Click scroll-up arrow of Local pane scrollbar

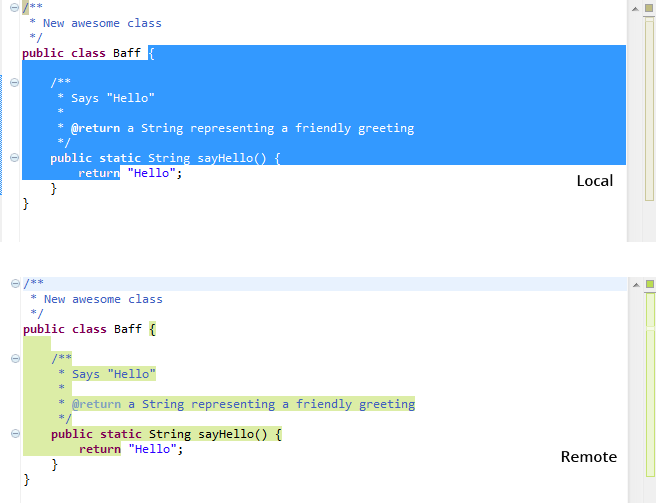pos(635,8)
